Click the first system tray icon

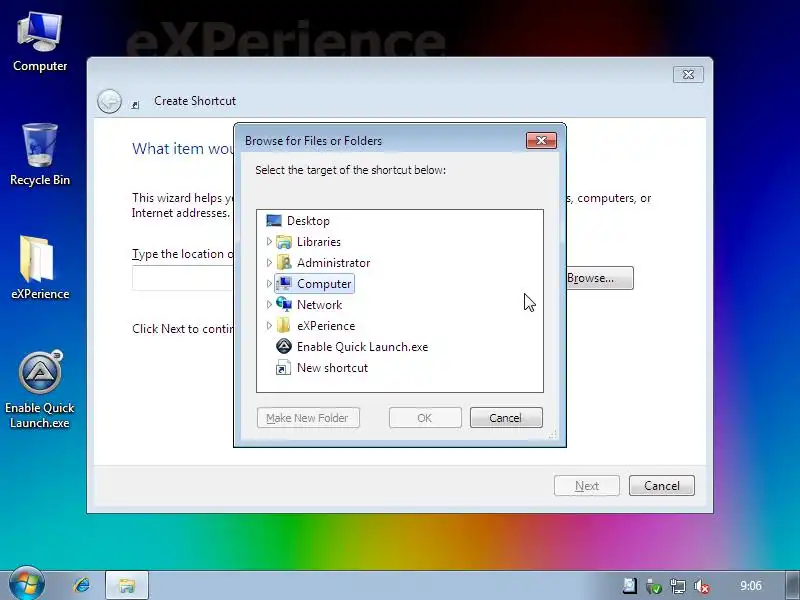point(630,586)
